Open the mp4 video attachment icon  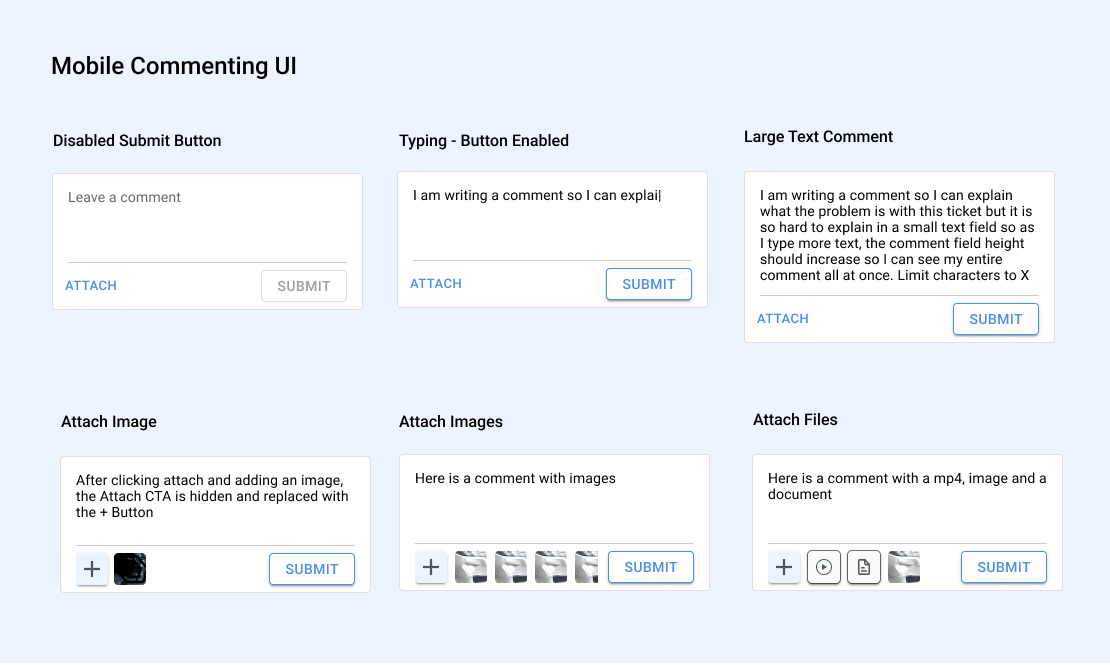824,567
